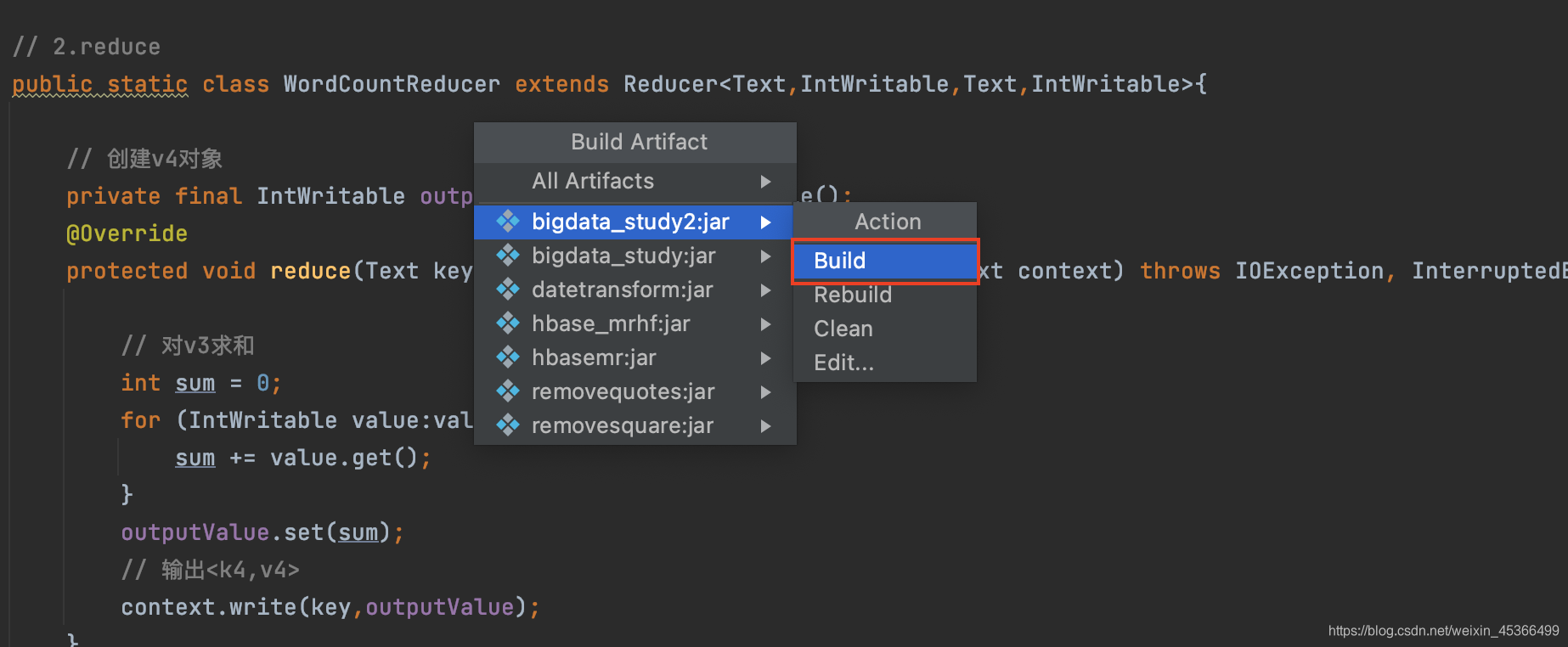This screenshot has height=647, width=1568.
Task: Expand the removesquare:jar submenu arrow
Action: click(765, 426)
